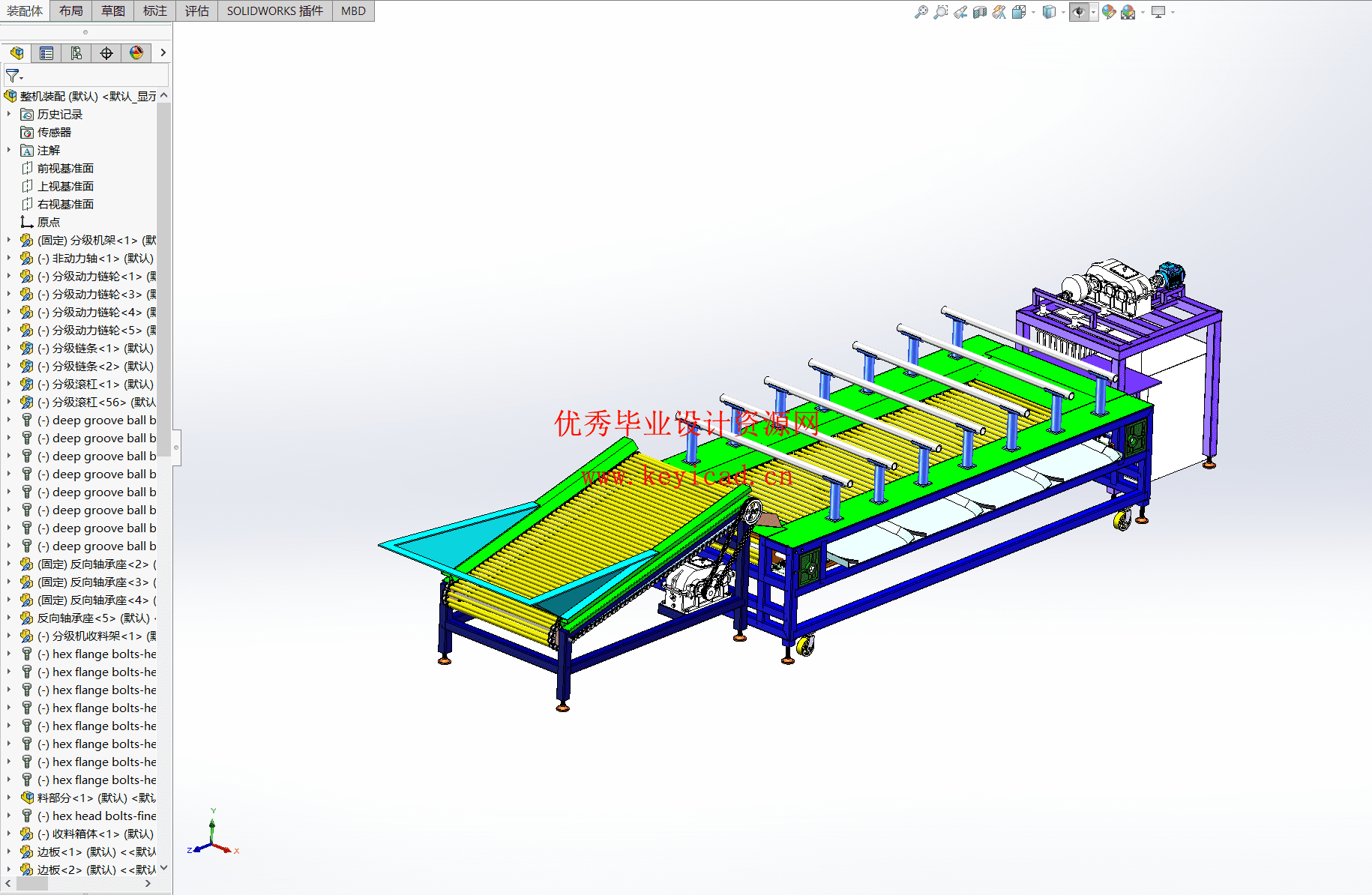
Task: Activate the Section View tool
Action: (x=979, y=12)
